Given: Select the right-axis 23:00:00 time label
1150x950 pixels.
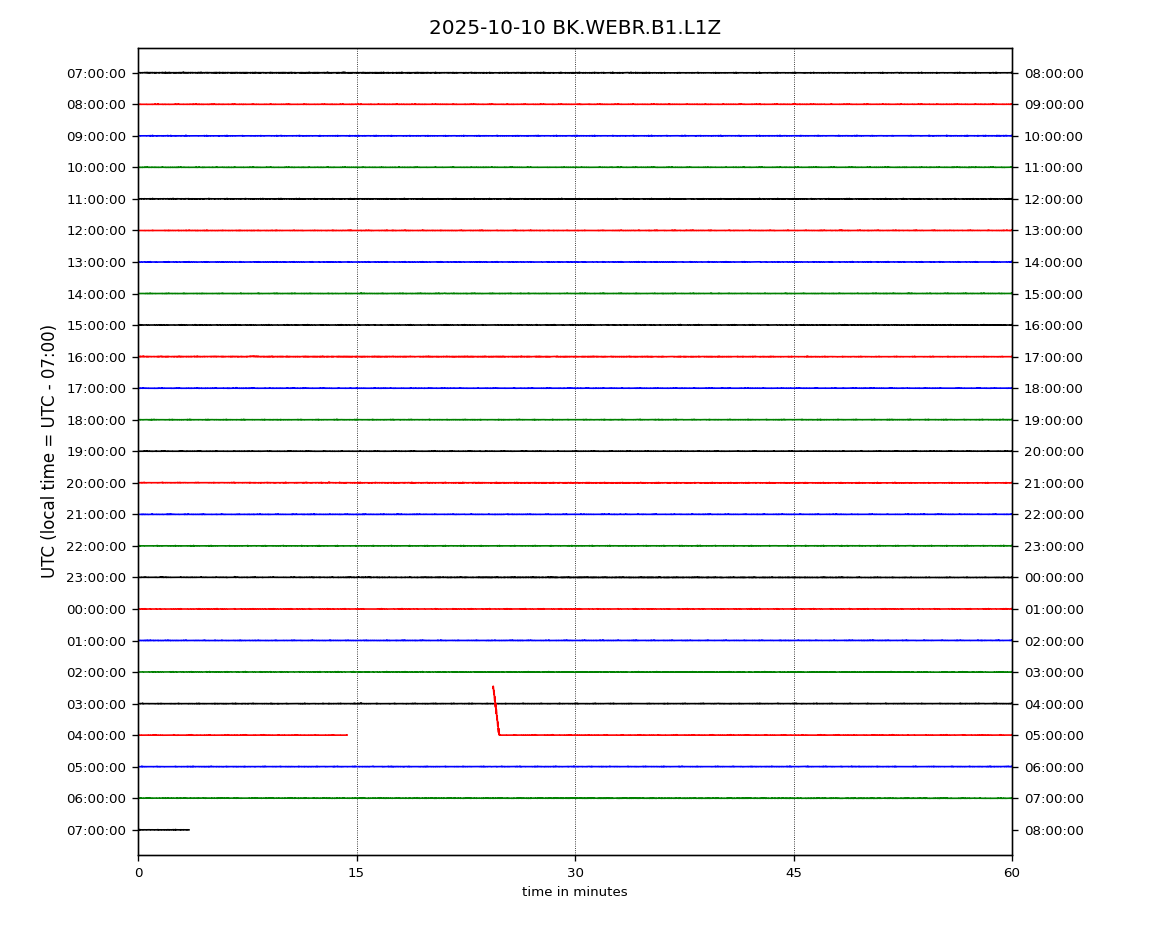Looking at the screenshot, I should pyautogui.click(x=1053, y=546).
